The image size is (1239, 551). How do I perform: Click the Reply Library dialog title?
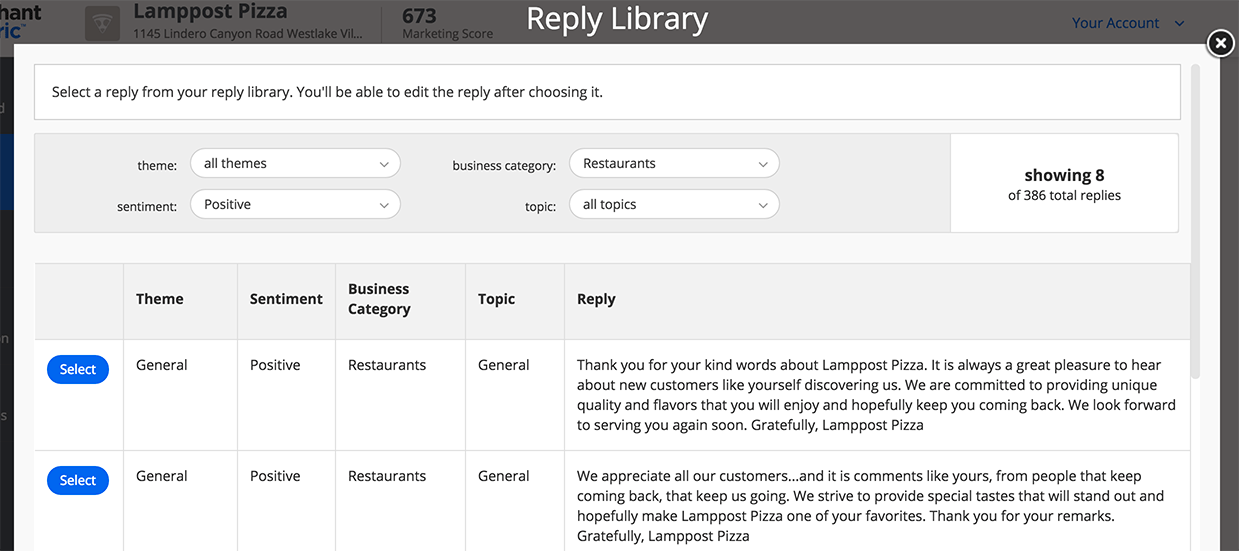tap(617, 19)
